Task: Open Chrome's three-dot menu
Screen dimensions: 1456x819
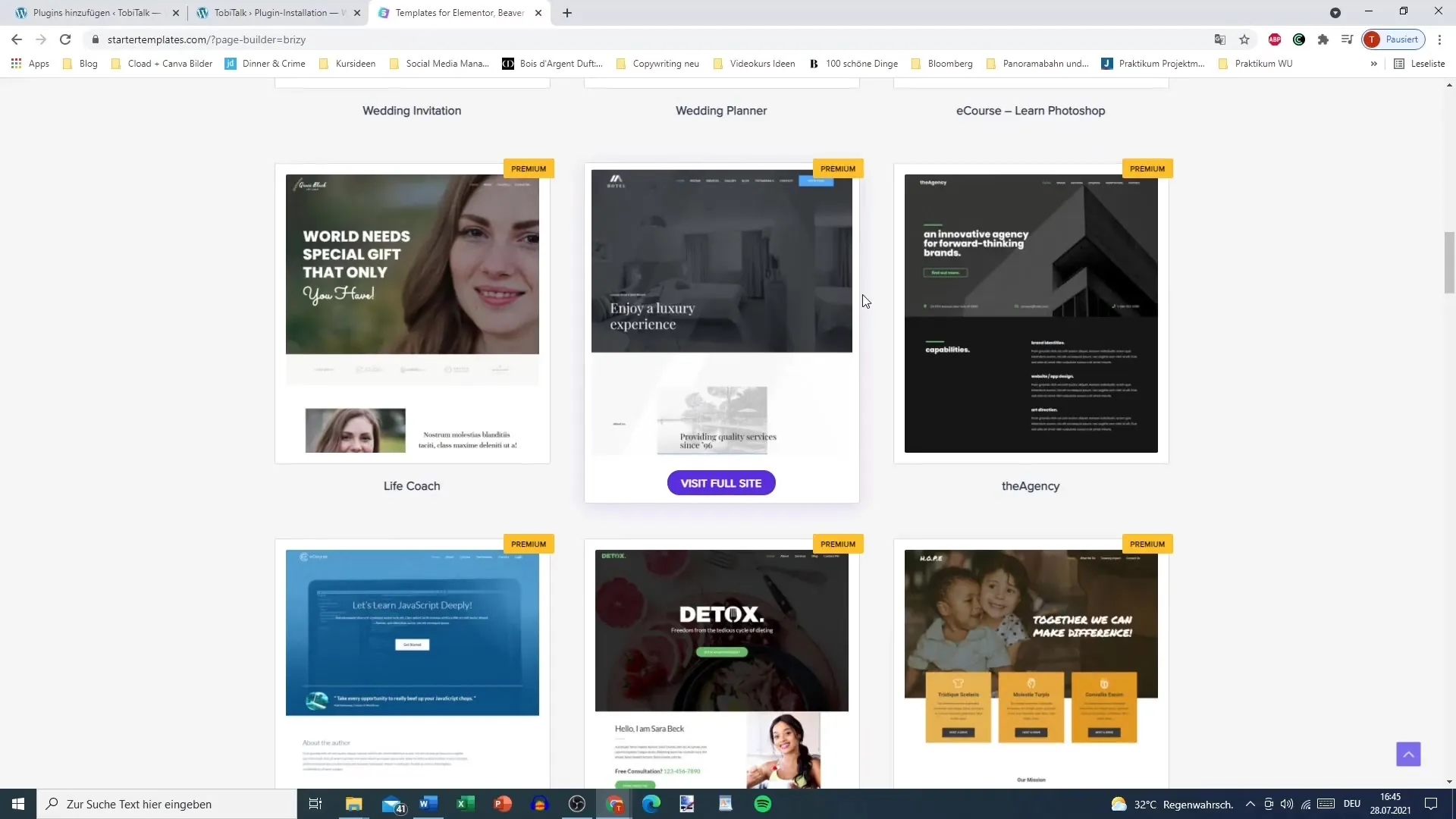Action: pyautogui.click(x=1439, y=39)
